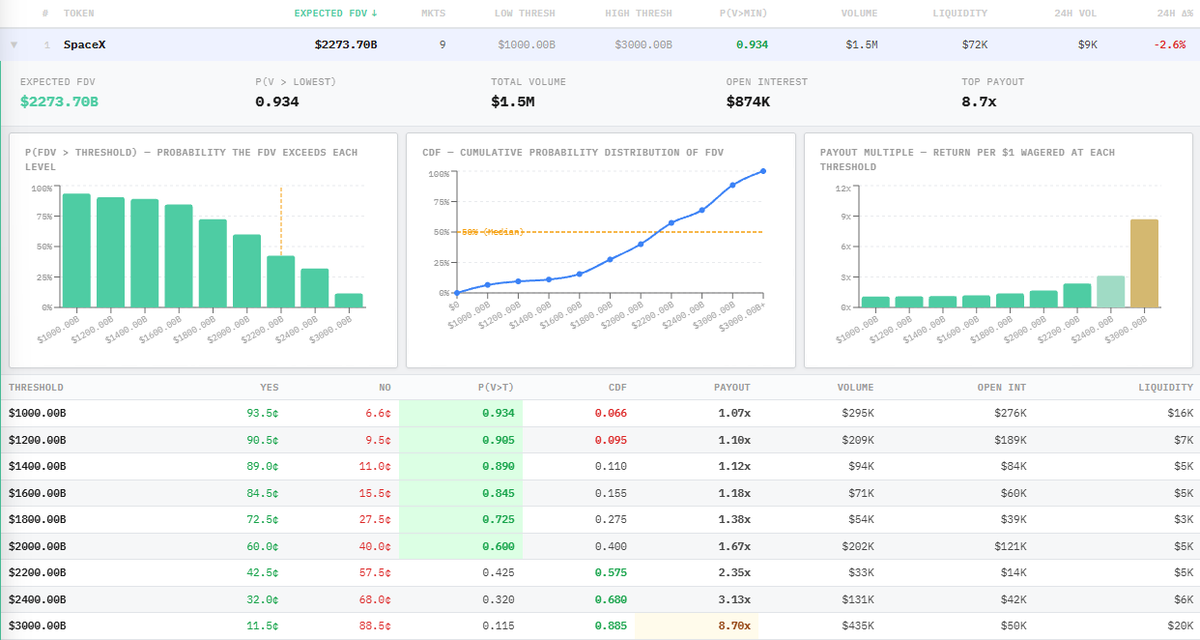Click the OPEN INT column header
1200x640 pixels.
1002,387
